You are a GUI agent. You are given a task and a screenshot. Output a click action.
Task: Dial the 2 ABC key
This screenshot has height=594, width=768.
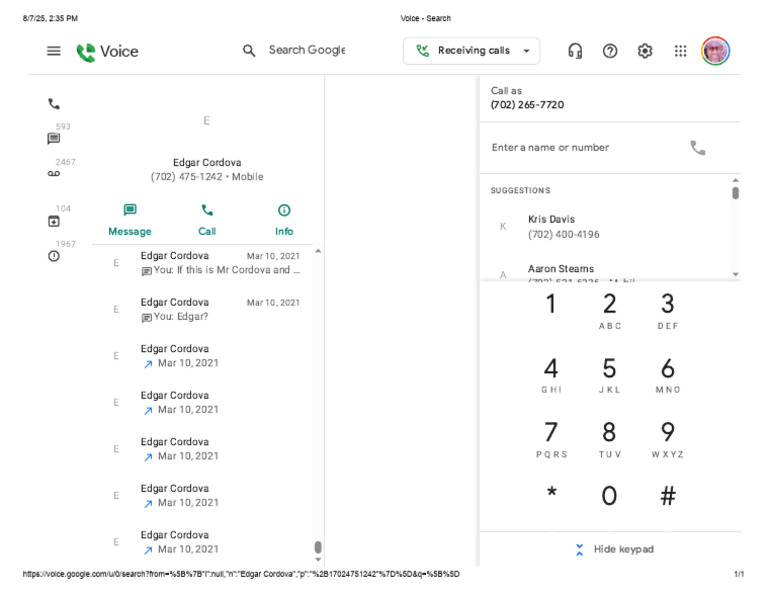(x=609, y=310)
